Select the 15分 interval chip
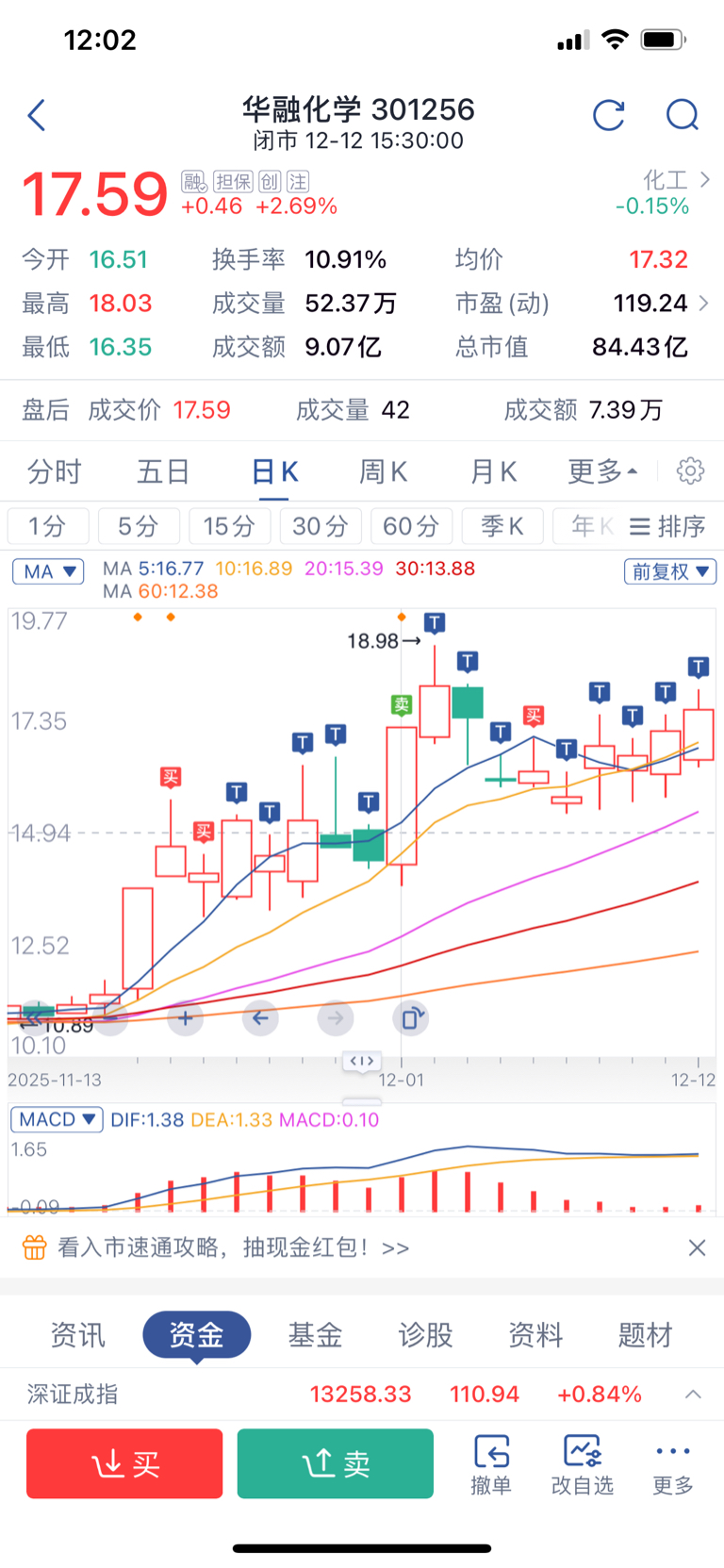The image size is (724, 1568). [x=229, y=526]
